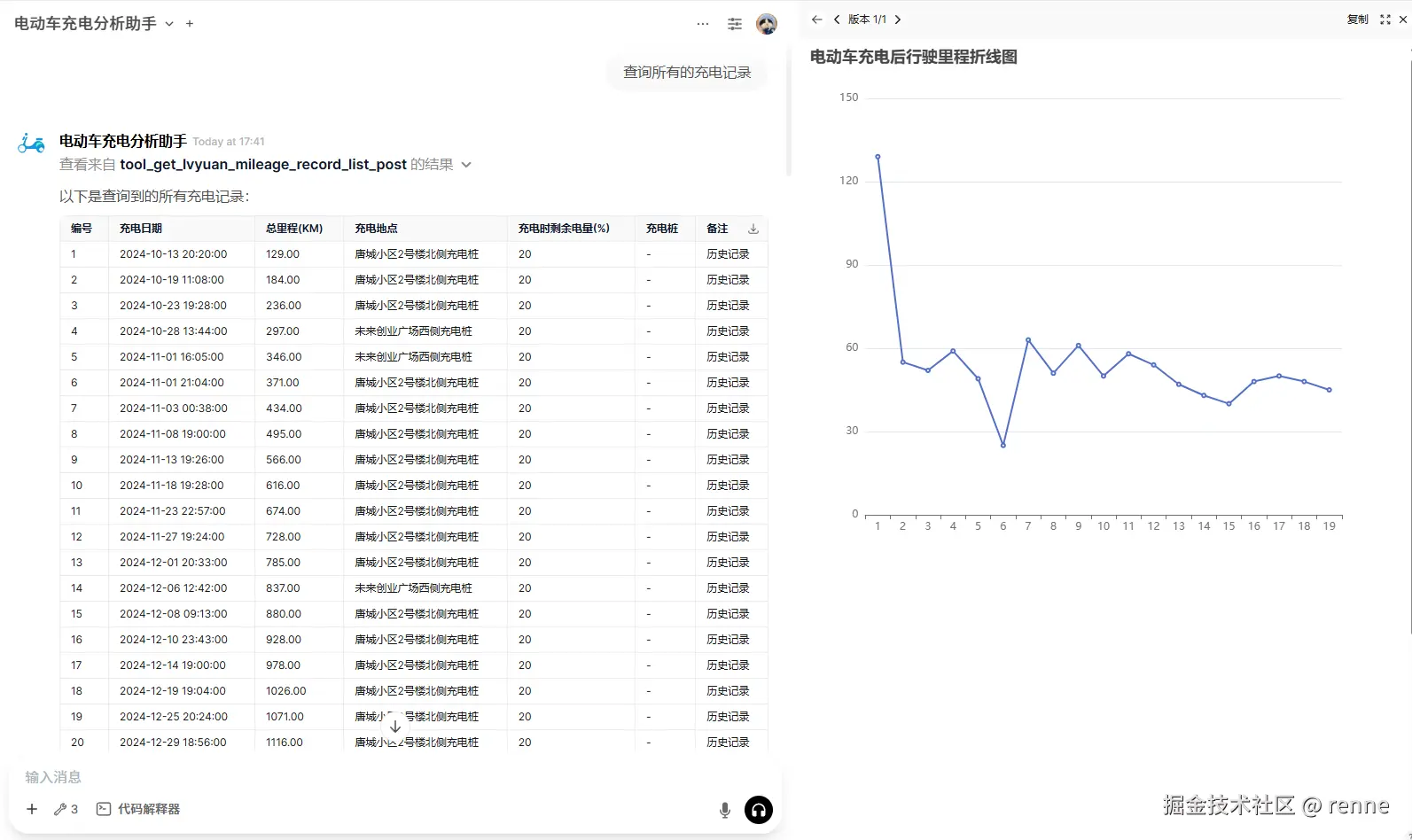
Task: Open the tools wrench icon showing 3
Action: click(x=66, y=809)
